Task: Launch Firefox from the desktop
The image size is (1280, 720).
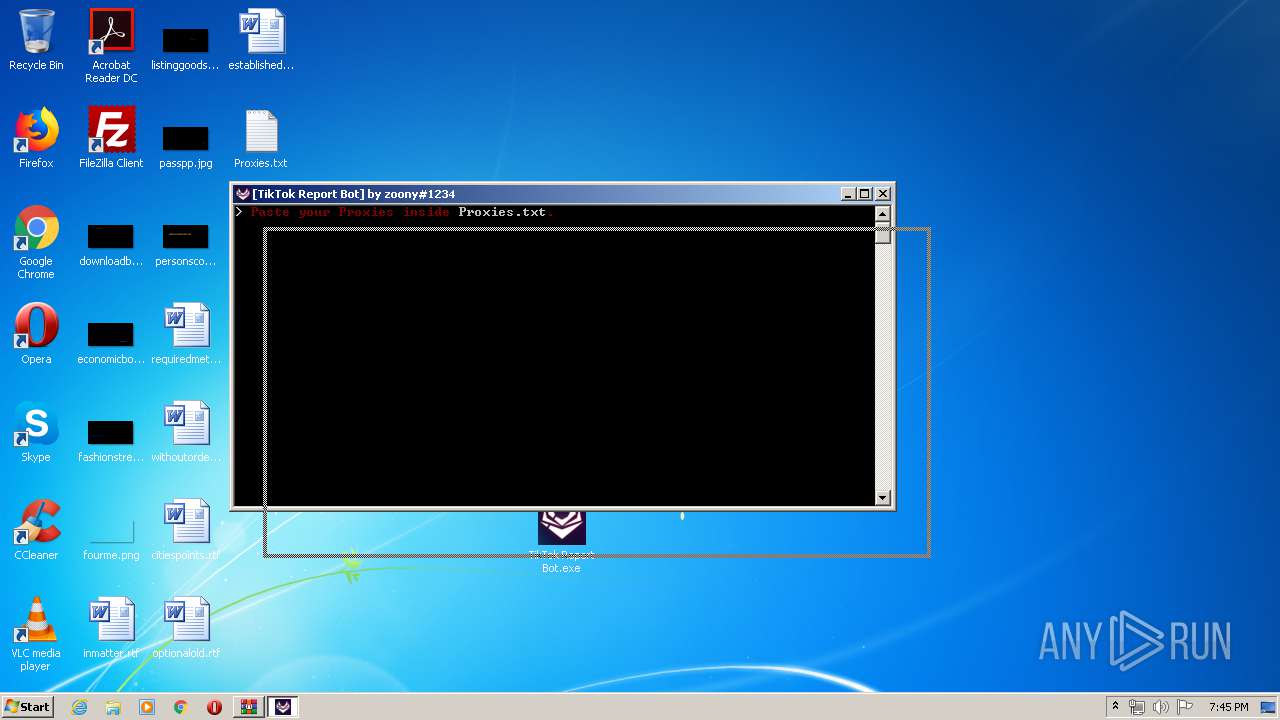Action: click(36, 138)
